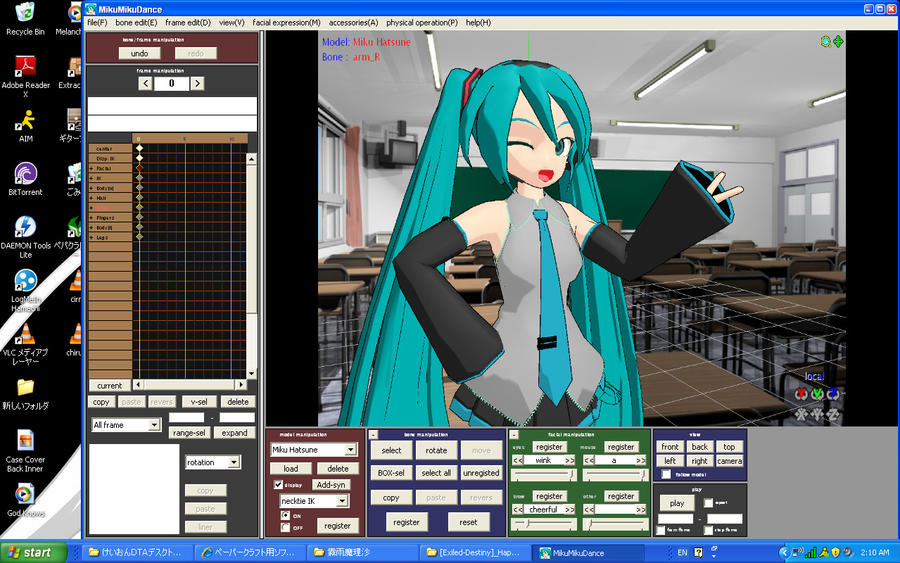This screenshot has width=900, height=563.
Task: Open Case Cover Back Inner file icon
Action: (x=25, y=451)
